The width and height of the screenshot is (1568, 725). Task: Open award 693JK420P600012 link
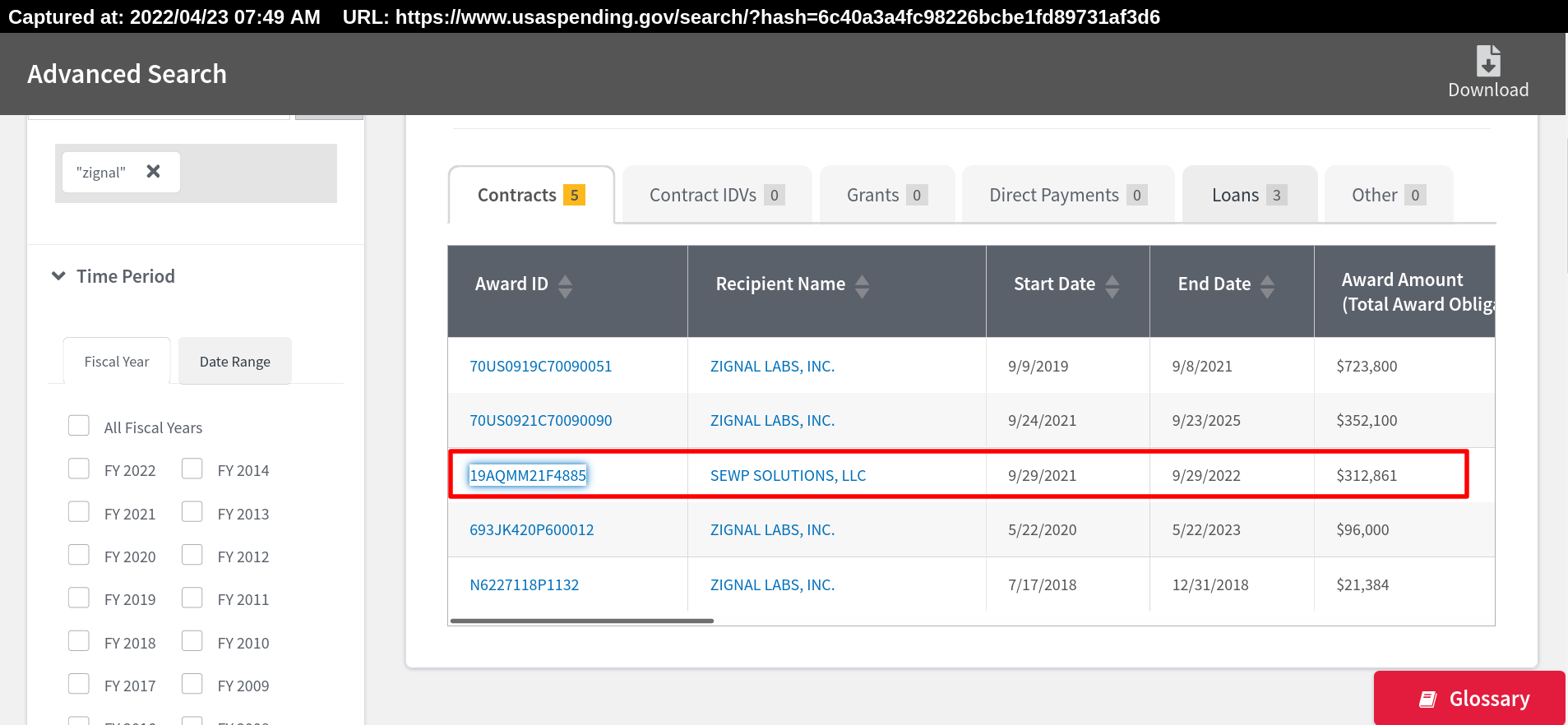[532, 529]
